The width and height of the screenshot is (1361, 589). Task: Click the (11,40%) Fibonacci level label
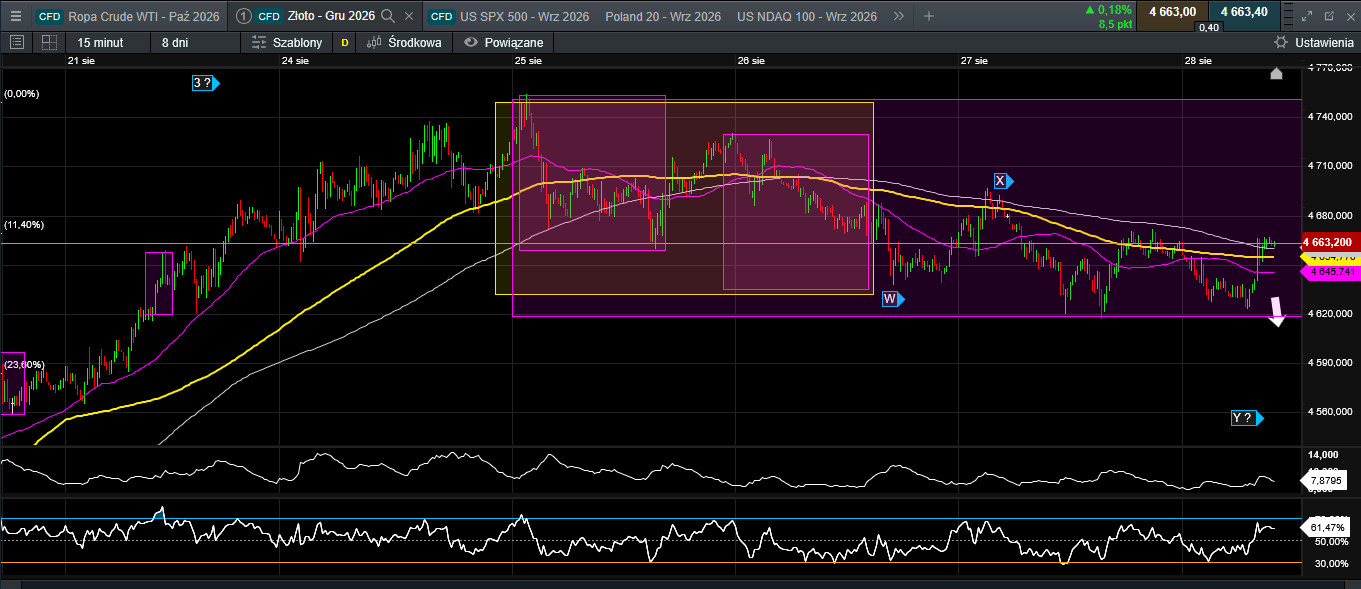(24, 225)
